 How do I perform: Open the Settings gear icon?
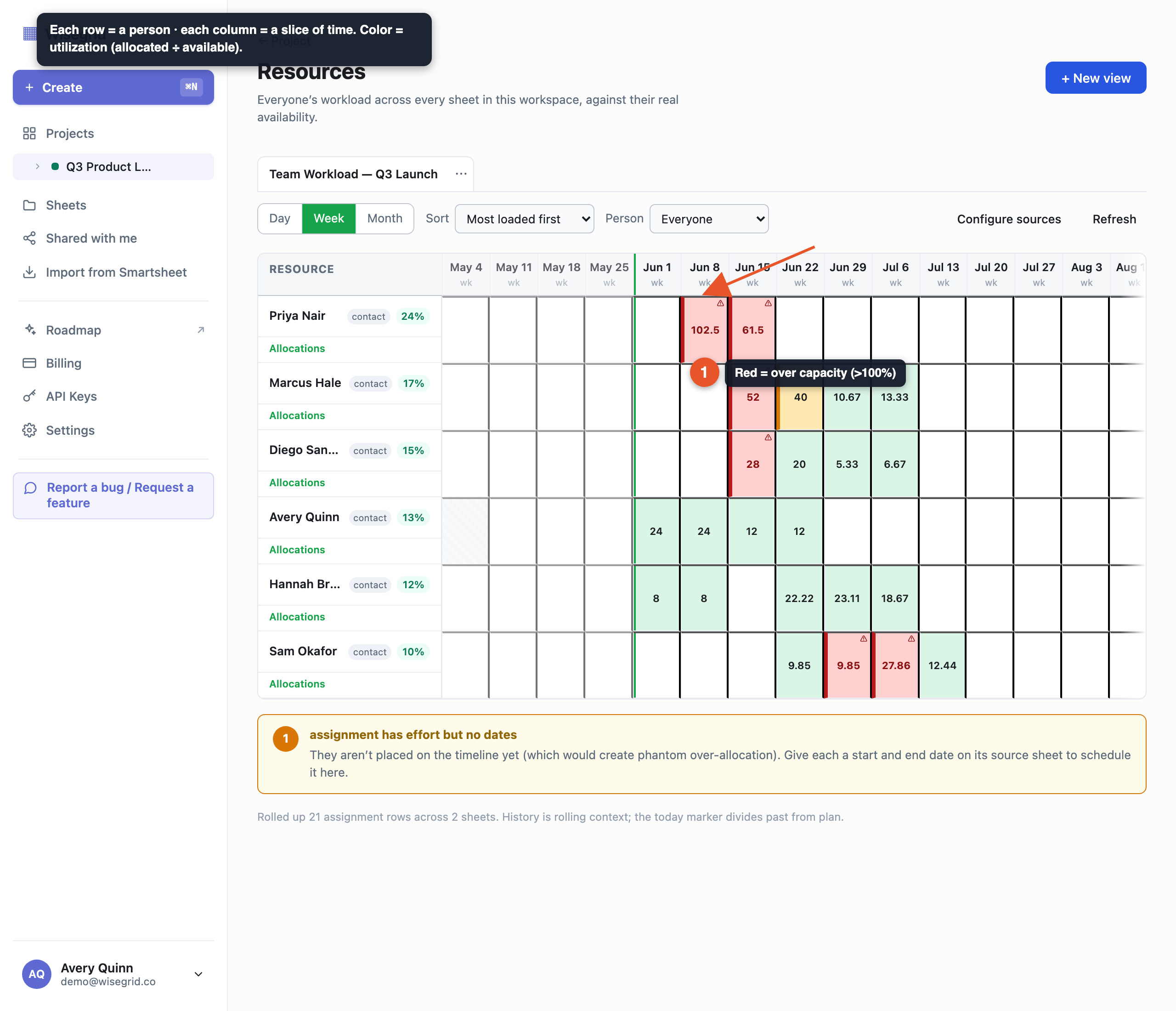[x=29, y=430]
